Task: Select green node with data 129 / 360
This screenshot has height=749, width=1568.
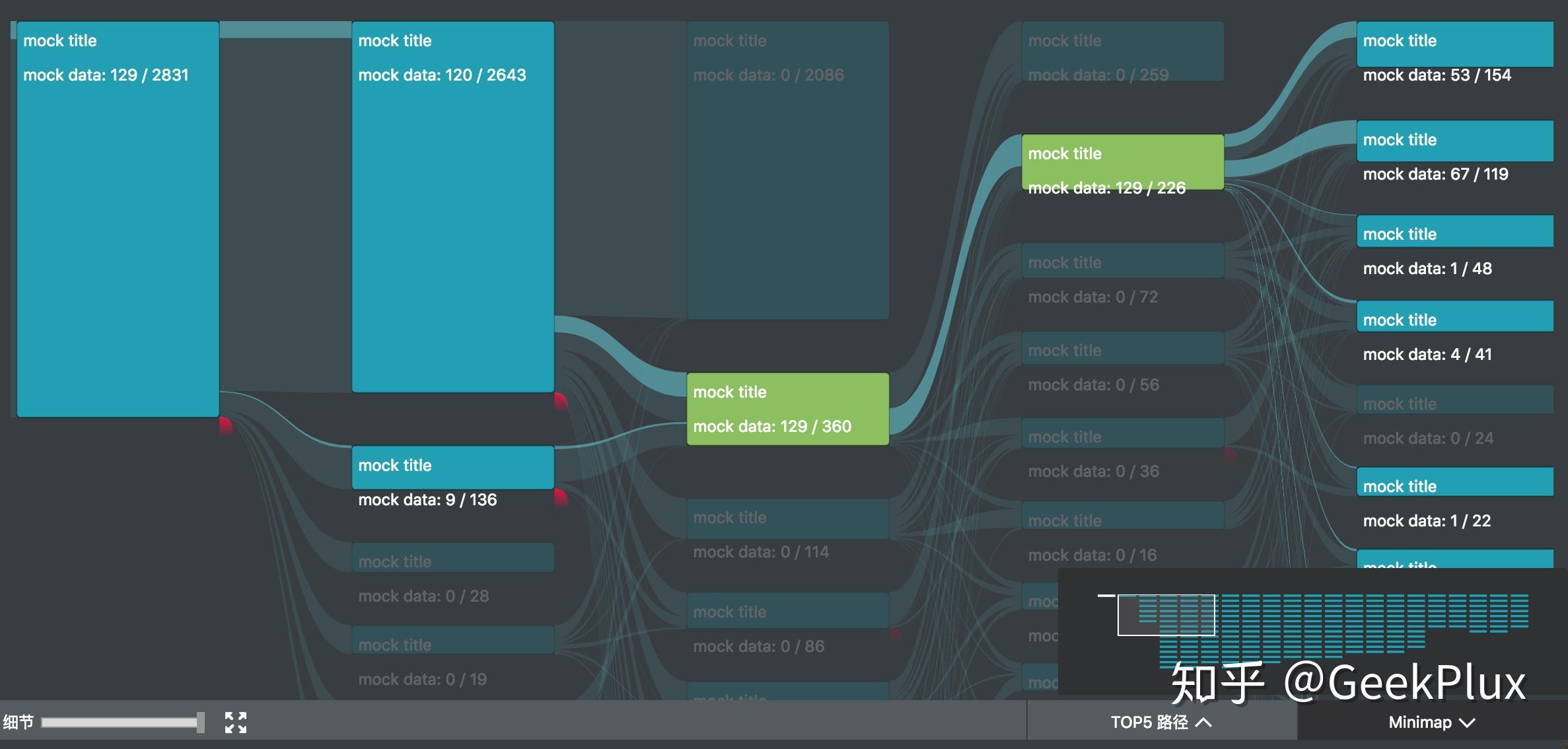Action: point(787,409)
